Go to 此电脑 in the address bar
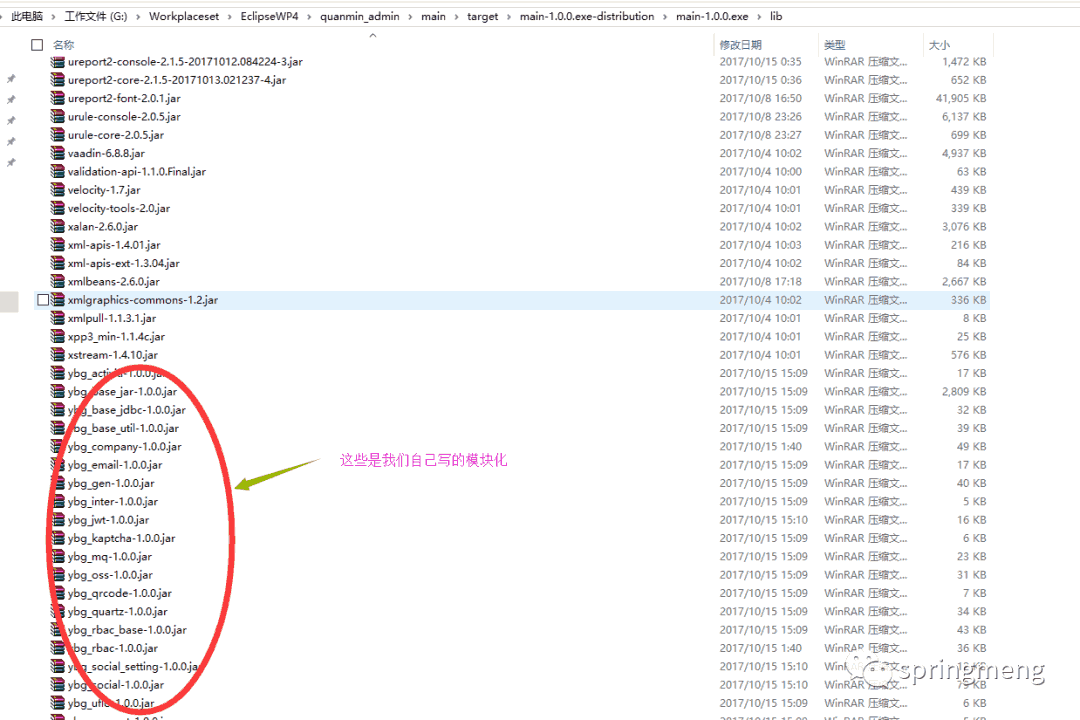 pos(27,17)
